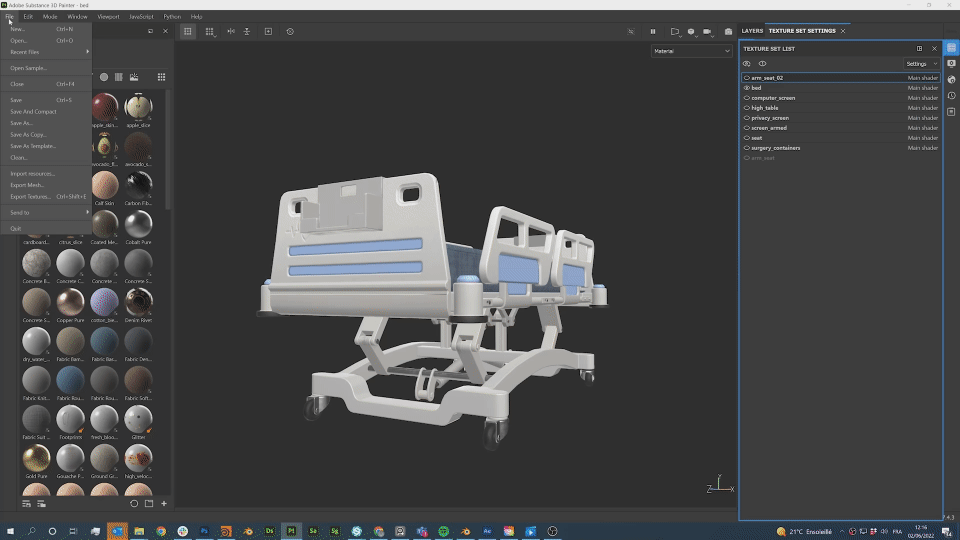Open the Display settings icon in the right dock
The width and height of the screenshot is (960, 540).
point(951,63)
